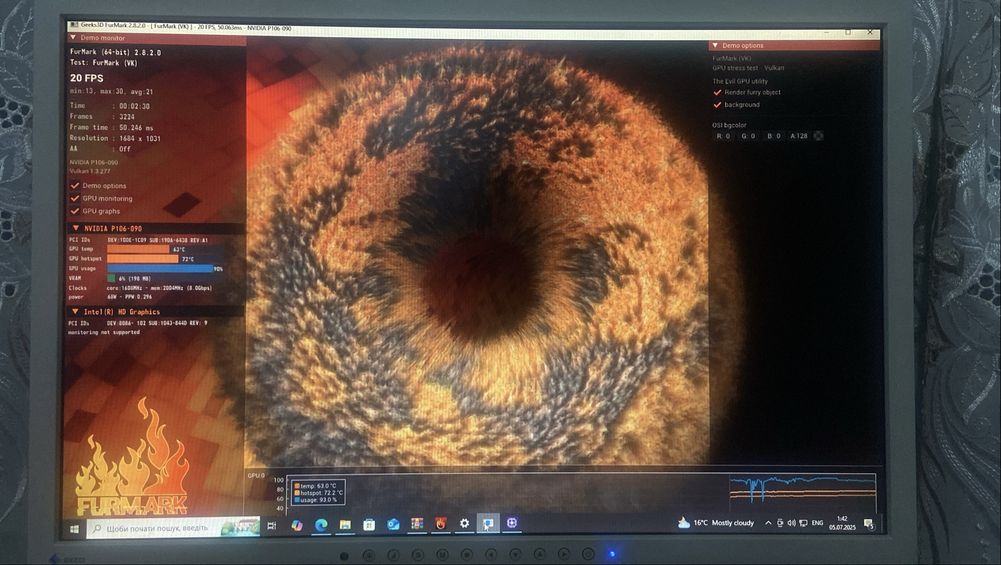This screenshot has width=1001, height=565.
Task: Collapse the Intel(R) HD Graphics section
Action: click(75, 312)
